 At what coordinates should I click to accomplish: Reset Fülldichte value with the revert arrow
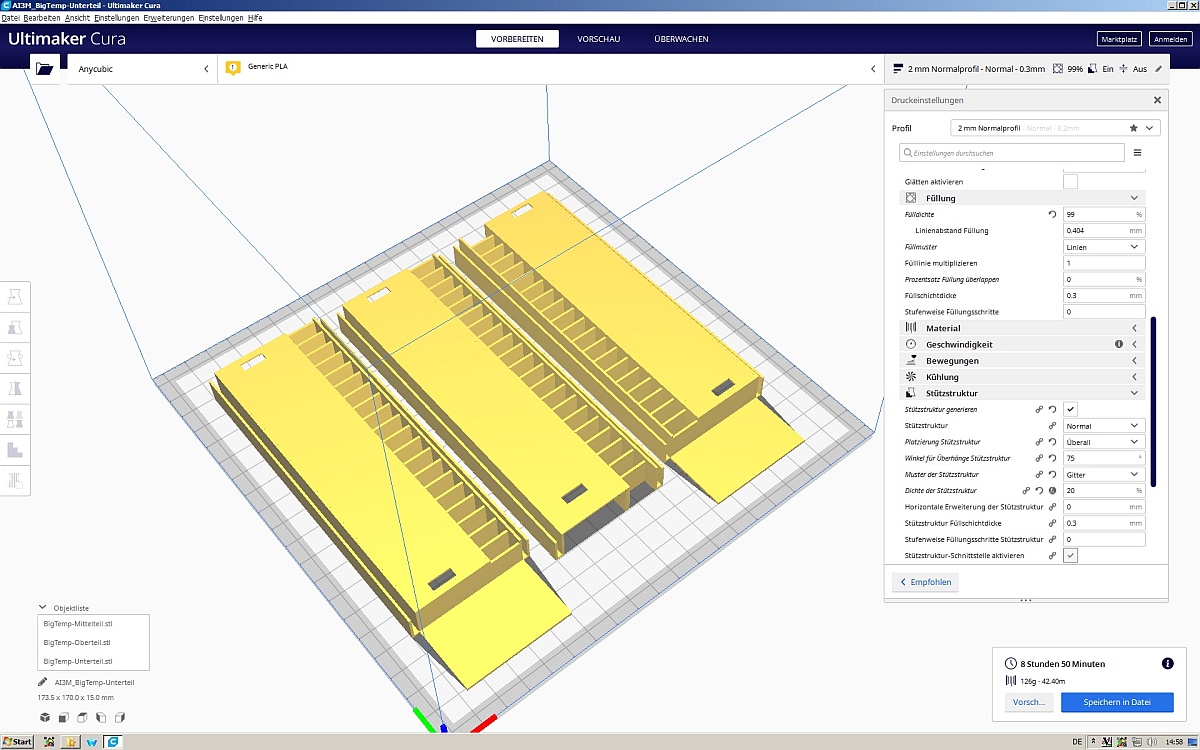point(1052,214)
